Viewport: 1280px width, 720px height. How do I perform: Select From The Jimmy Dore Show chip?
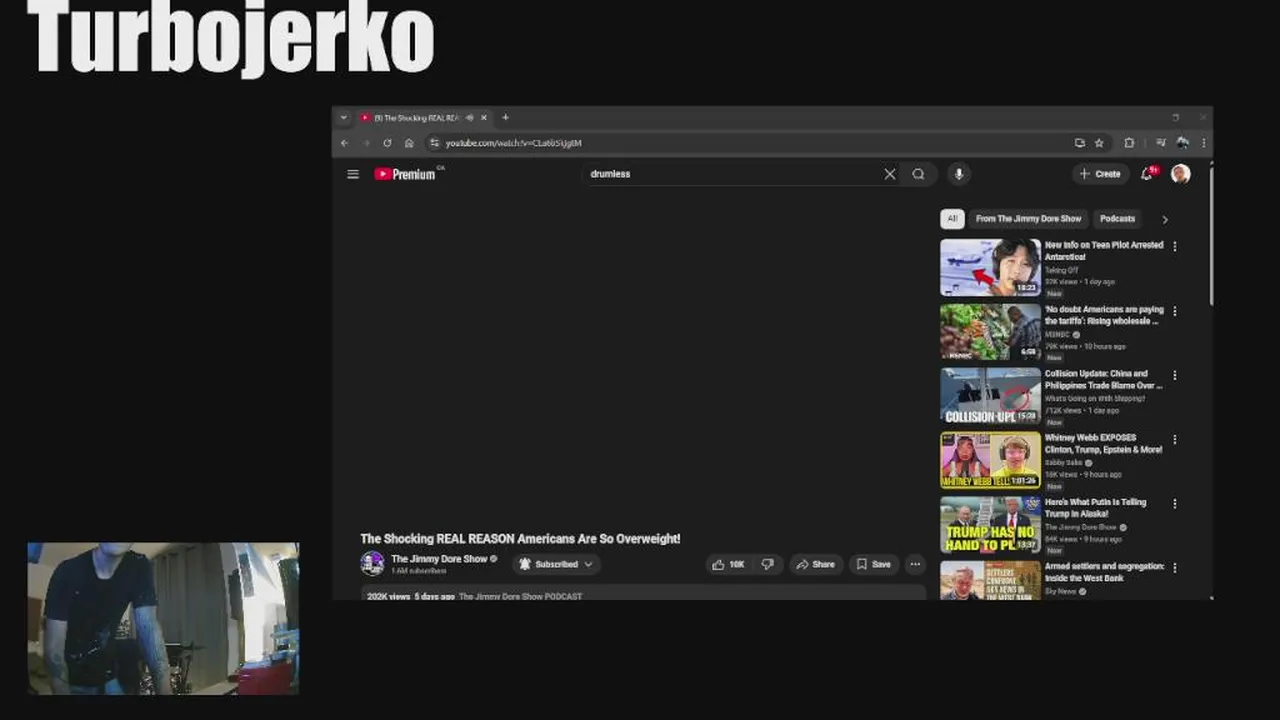tap(1028, 219)
